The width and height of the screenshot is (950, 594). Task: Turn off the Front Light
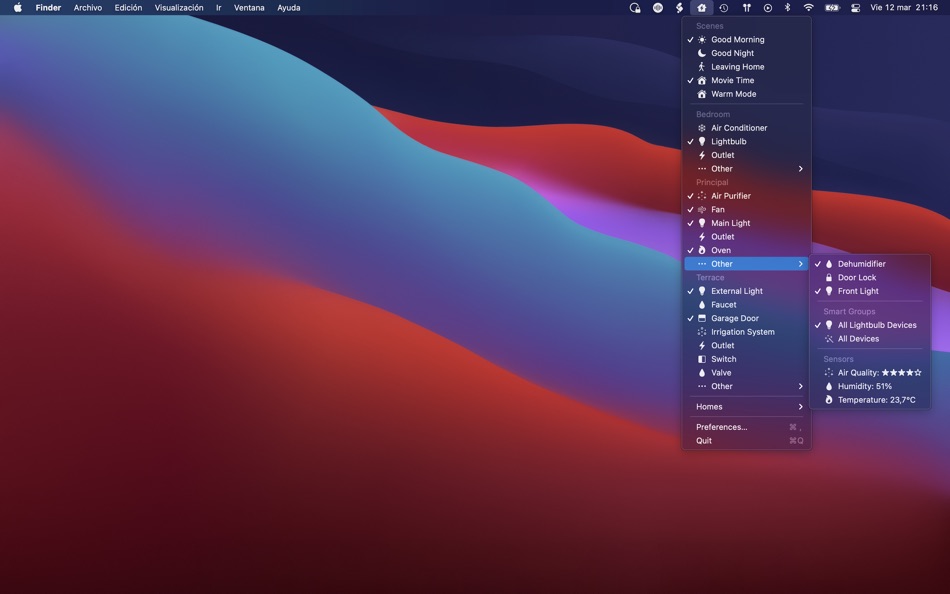click(x=869, y=291)
